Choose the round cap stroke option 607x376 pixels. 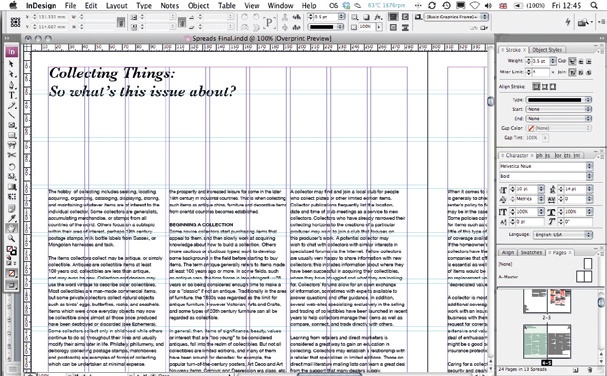[581, 61]
